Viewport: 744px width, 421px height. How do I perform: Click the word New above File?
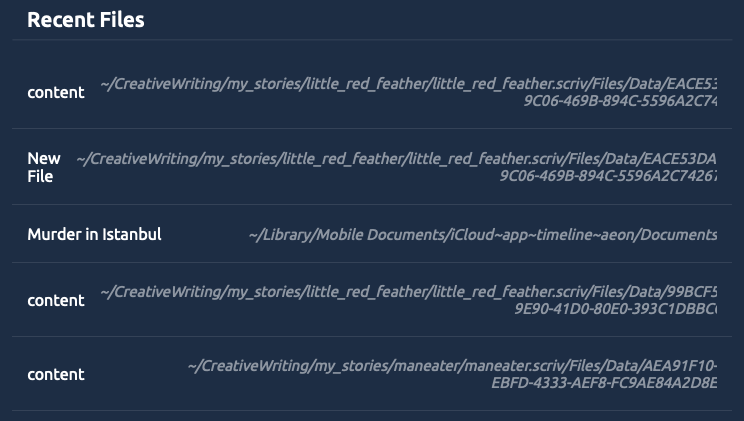44,158
